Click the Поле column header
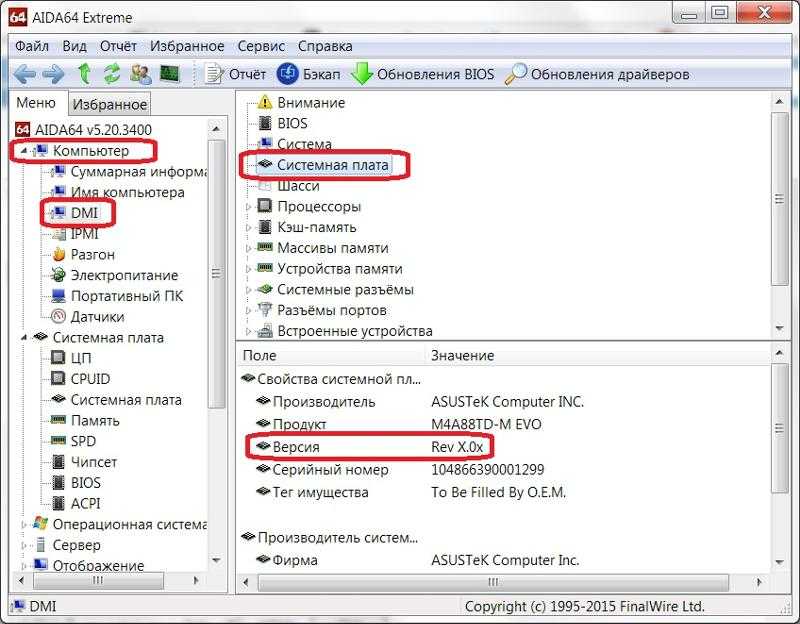This screenshot has width=800, height=624. 332,356
